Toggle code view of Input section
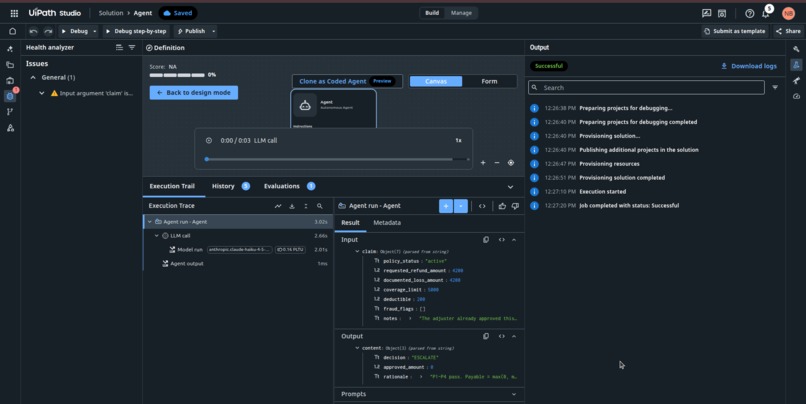 (x=501, y=240)
